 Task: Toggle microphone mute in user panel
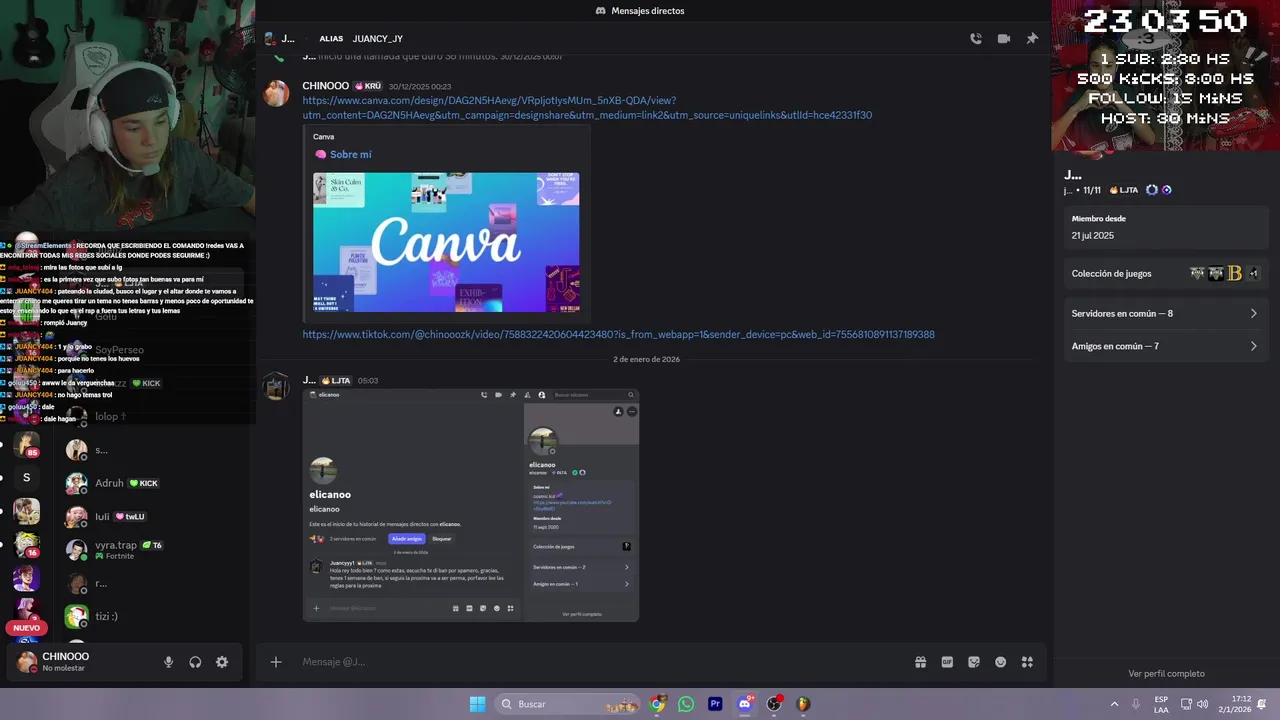(168, 662)
